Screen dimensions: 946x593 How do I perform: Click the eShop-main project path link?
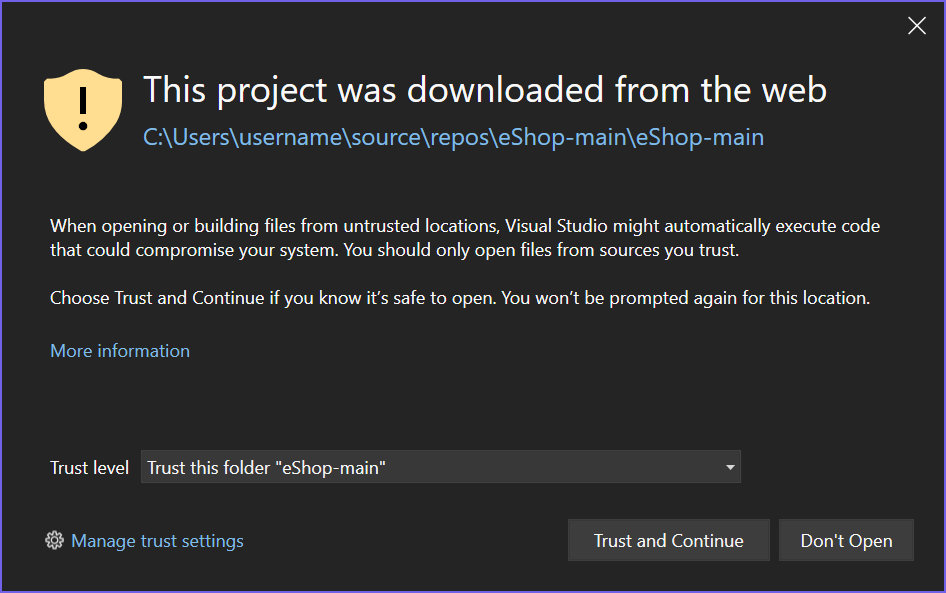coord(453,137)
